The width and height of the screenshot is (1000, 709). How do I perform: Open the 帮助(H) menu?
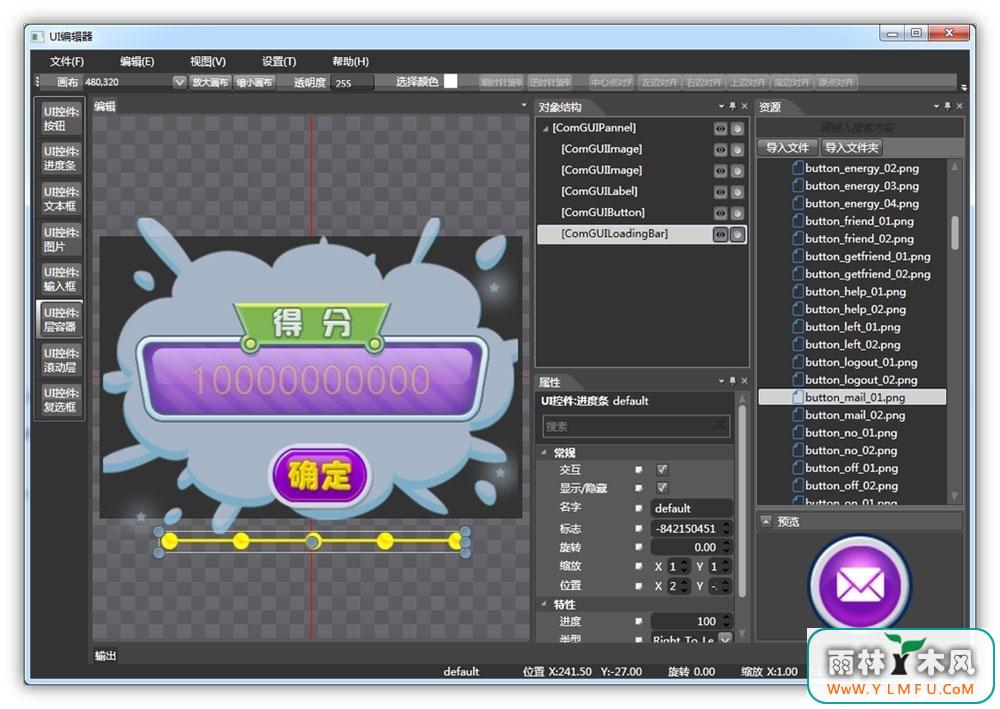(350, 61)
